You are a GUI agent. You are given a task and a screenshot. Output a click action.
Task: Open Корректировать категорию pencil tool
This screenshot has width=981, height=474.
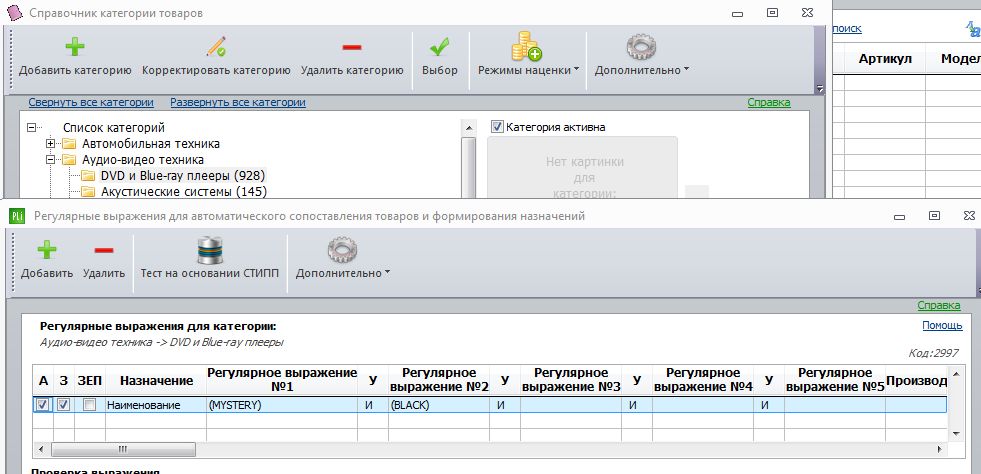pos(216,47)
